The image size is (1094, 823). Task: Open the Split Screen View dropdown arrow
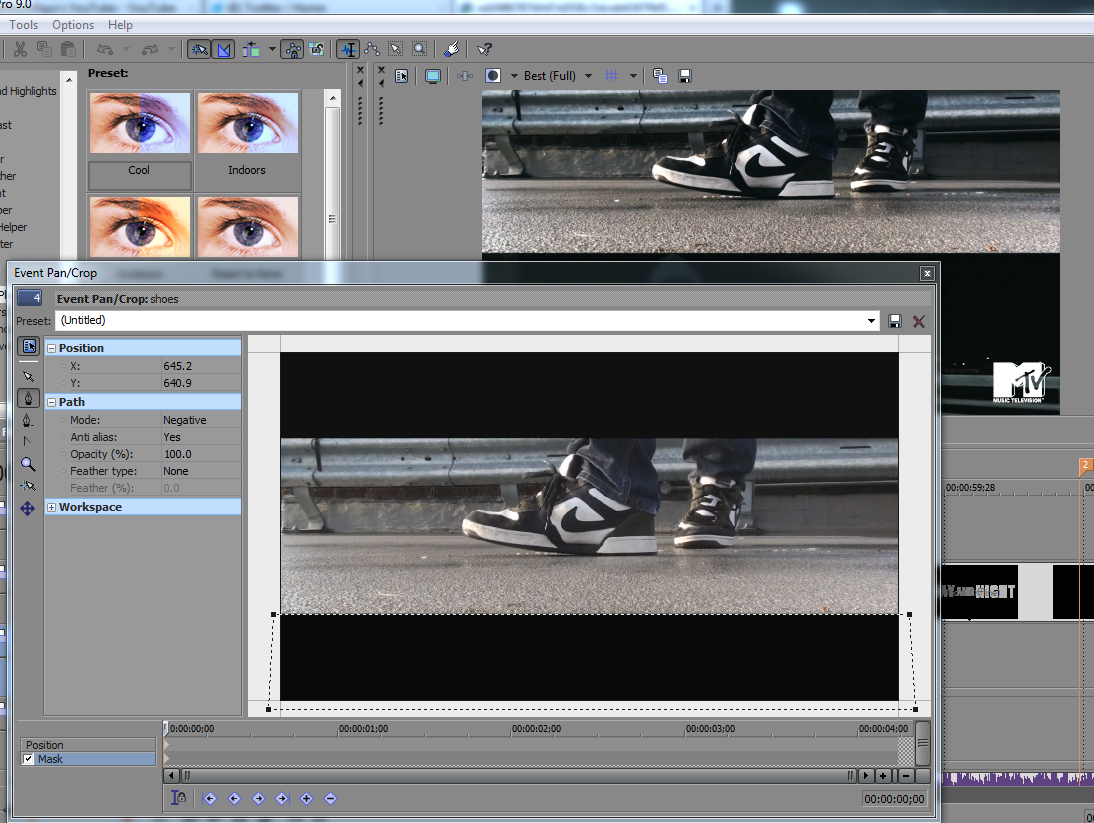click(x=514, y=76)
